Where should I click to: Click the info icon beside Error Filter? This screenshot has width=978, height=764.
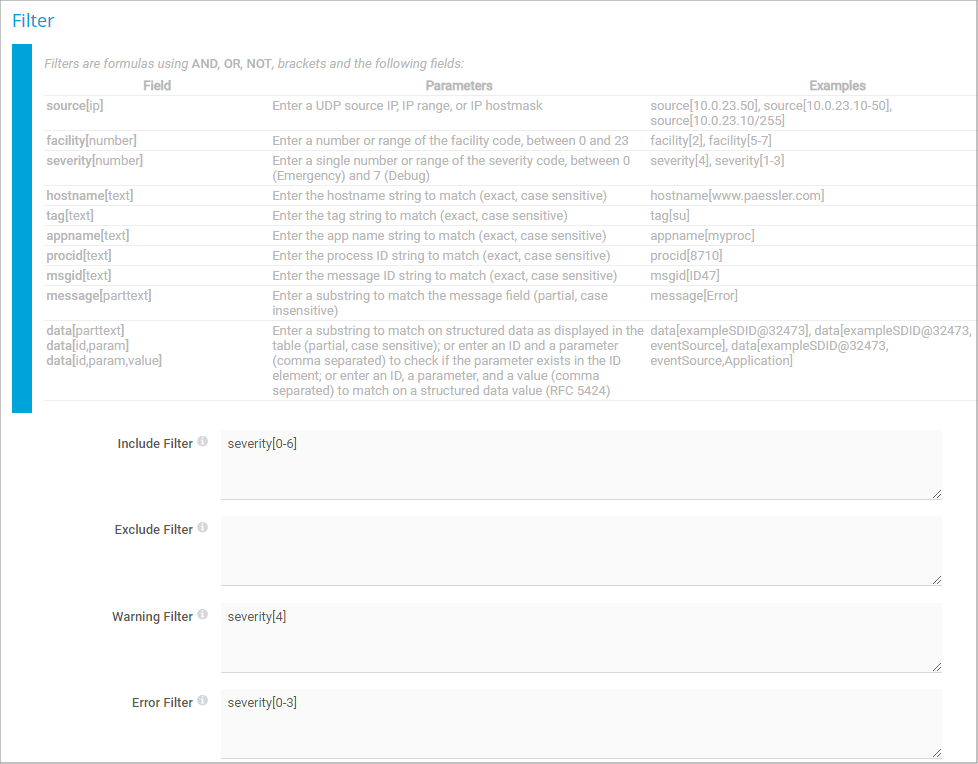tap(202, 702)
